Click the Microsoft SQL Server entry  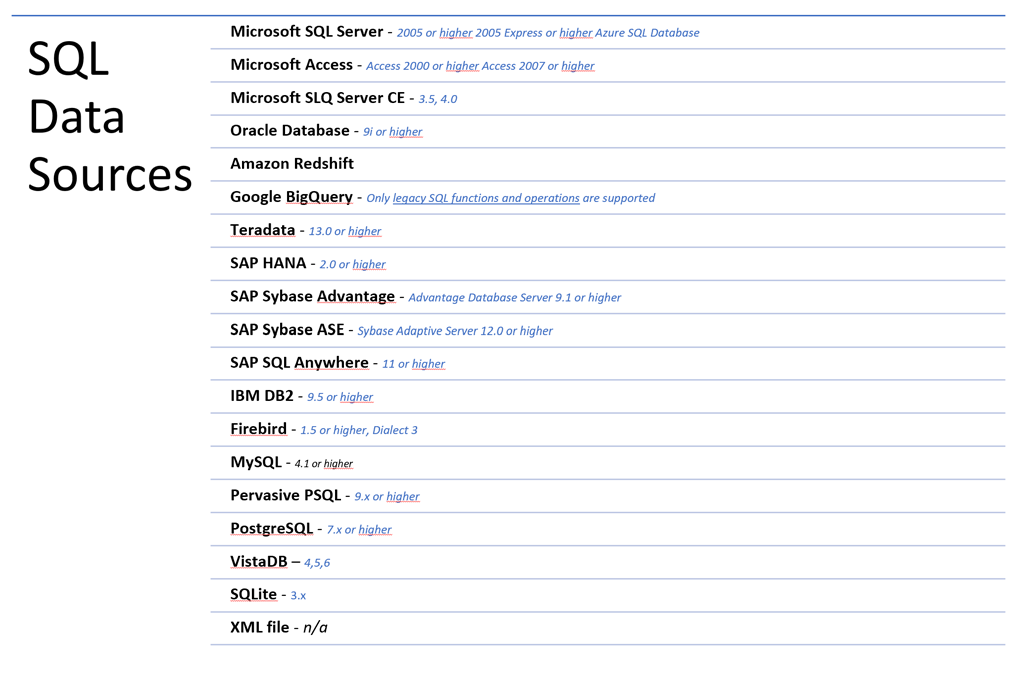[x=607, y=32]
